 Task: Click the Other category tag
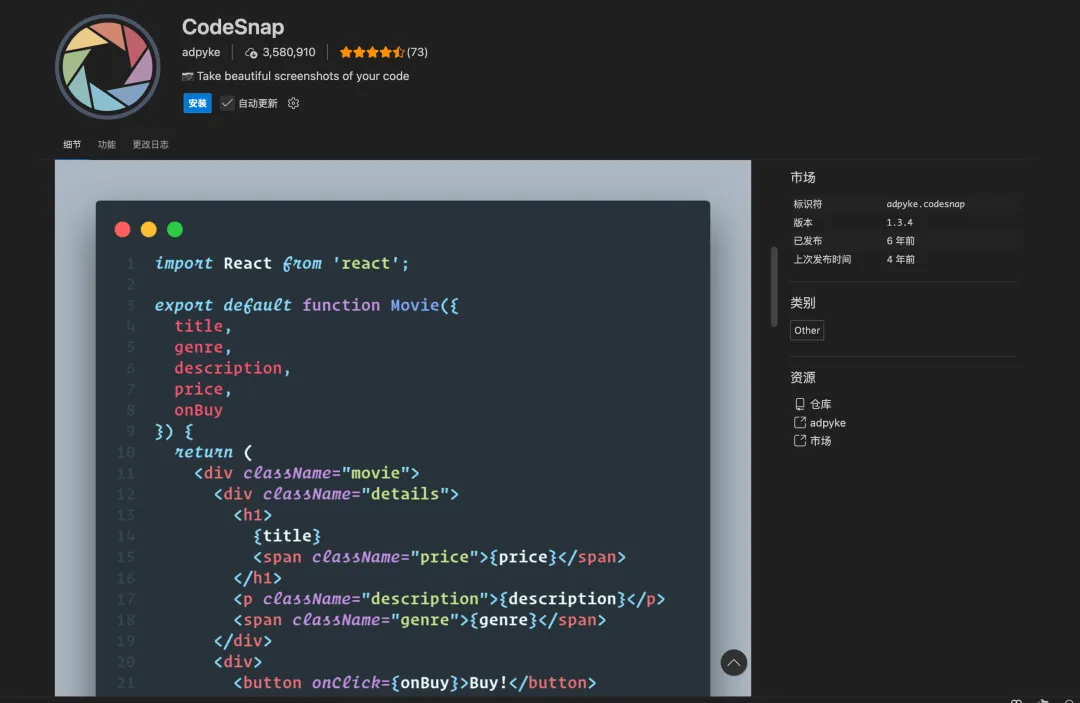pyautogui.click(x=807, y=330)
